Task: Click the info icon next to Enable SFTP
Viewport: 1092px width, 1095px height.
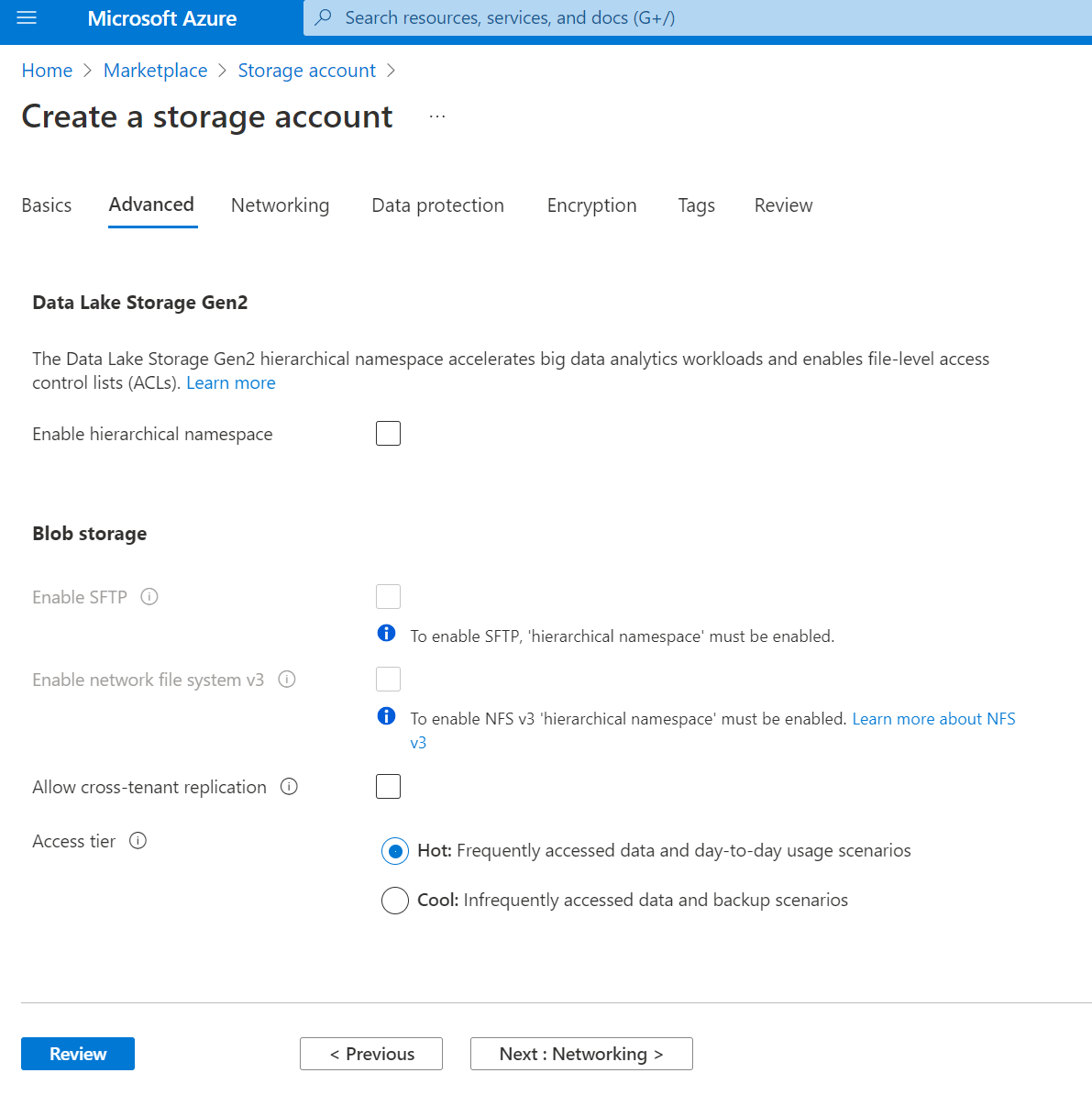Action: point(149,597)
